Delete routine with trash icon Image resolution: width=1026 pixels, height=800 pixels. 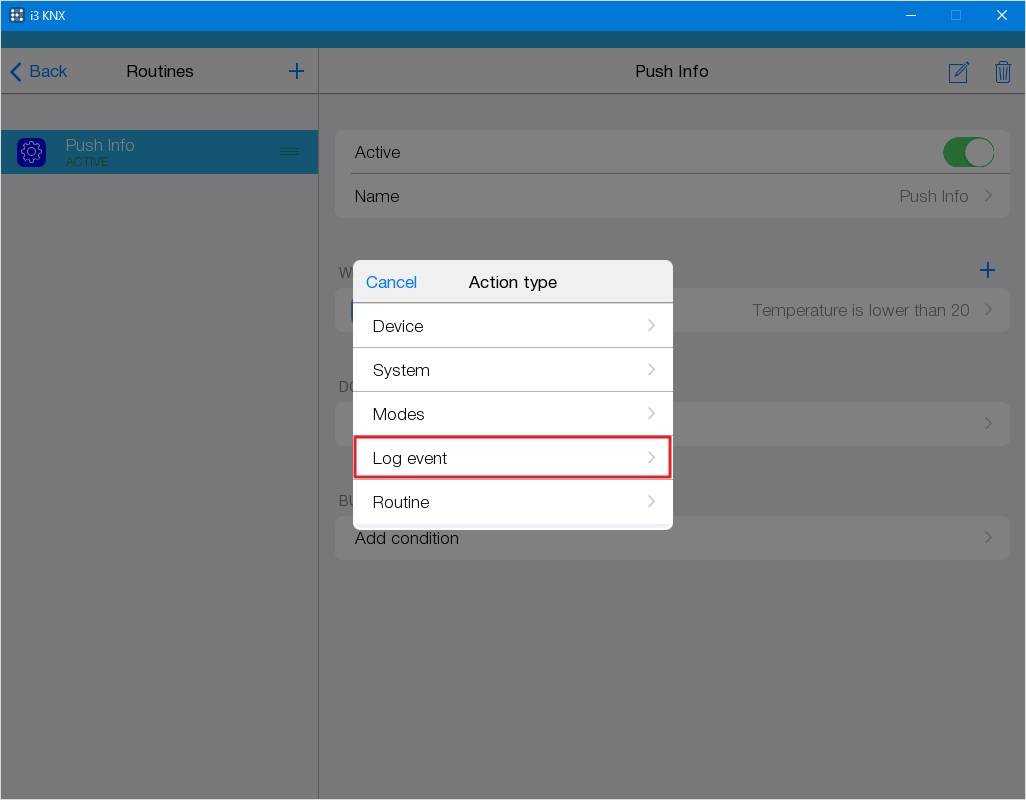pos(1002,72)
